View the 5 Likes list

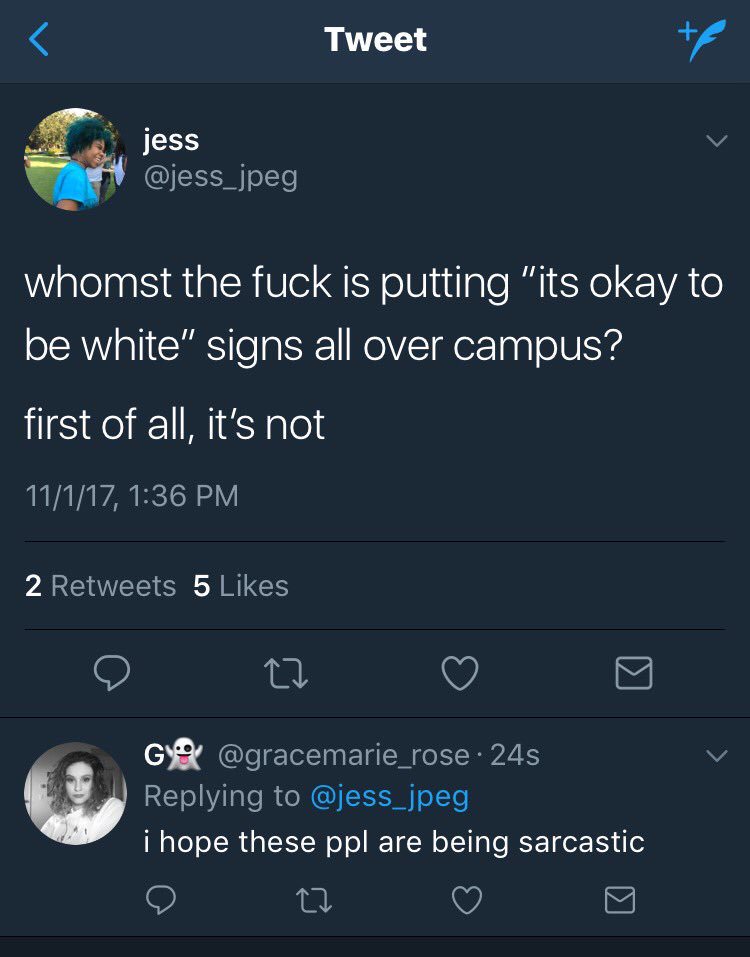click(241, 586)
